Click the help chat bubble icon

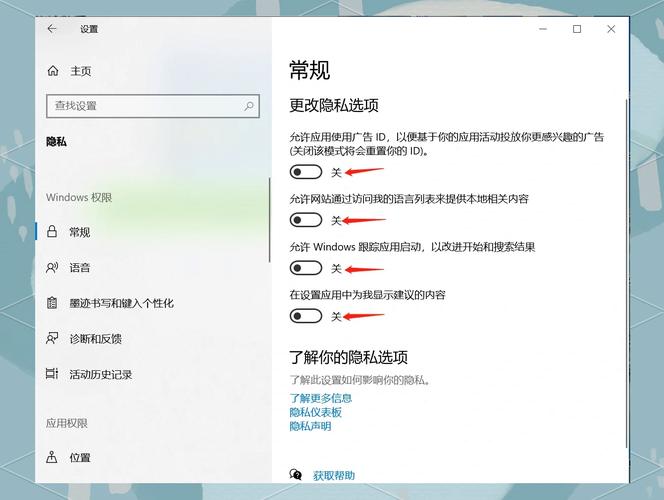[x=296, y=475]
